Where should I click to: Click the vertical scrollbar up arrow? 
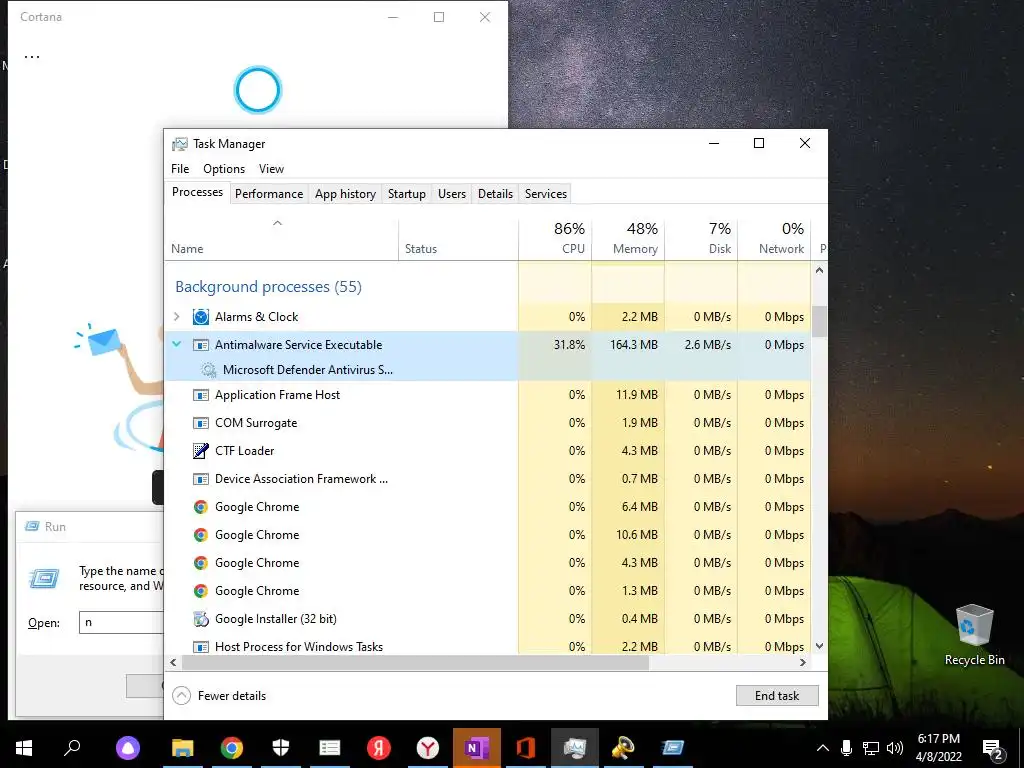pyautogui.click(x=820, y=270)
